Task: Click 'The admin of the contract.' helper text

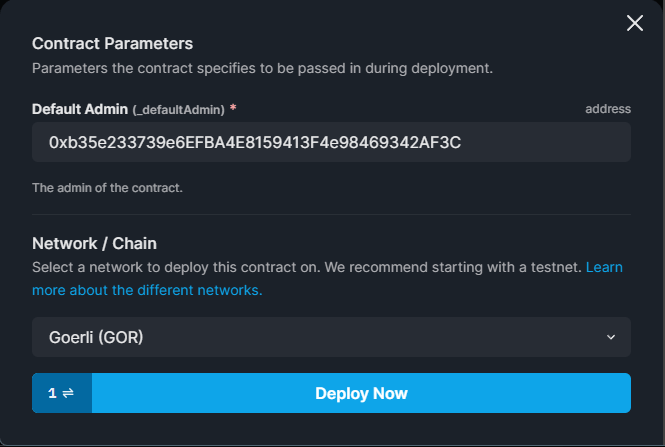Action: [107, 188]
